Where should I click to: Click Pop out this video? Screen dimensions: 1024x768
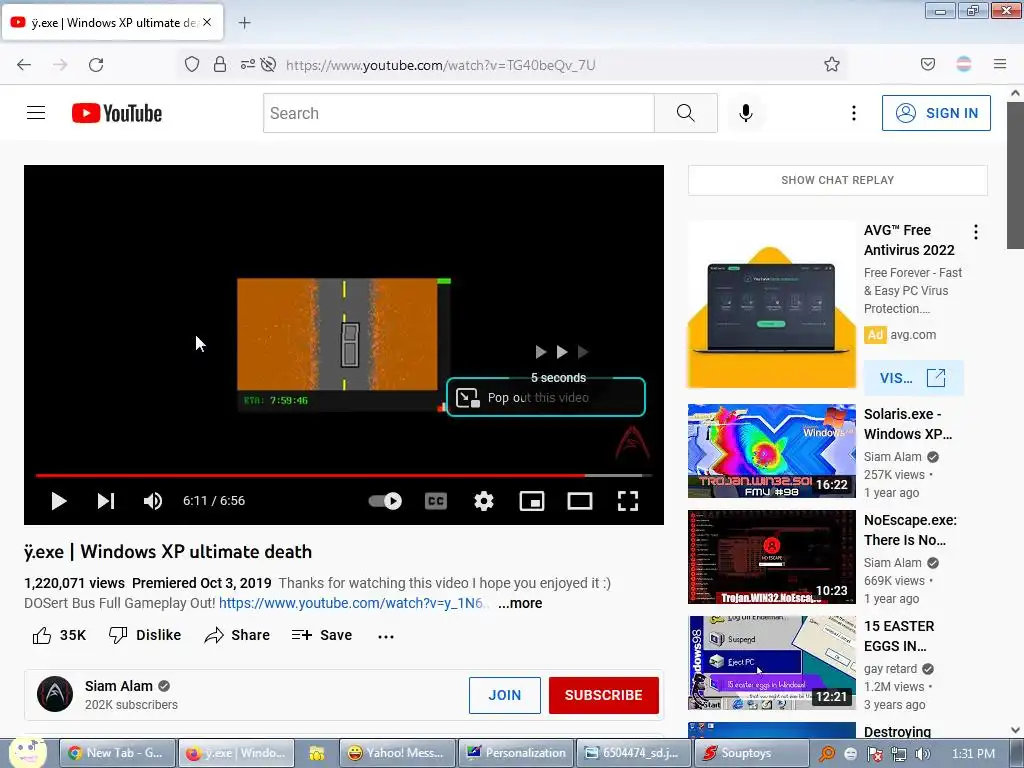click(x=546, y=397)
